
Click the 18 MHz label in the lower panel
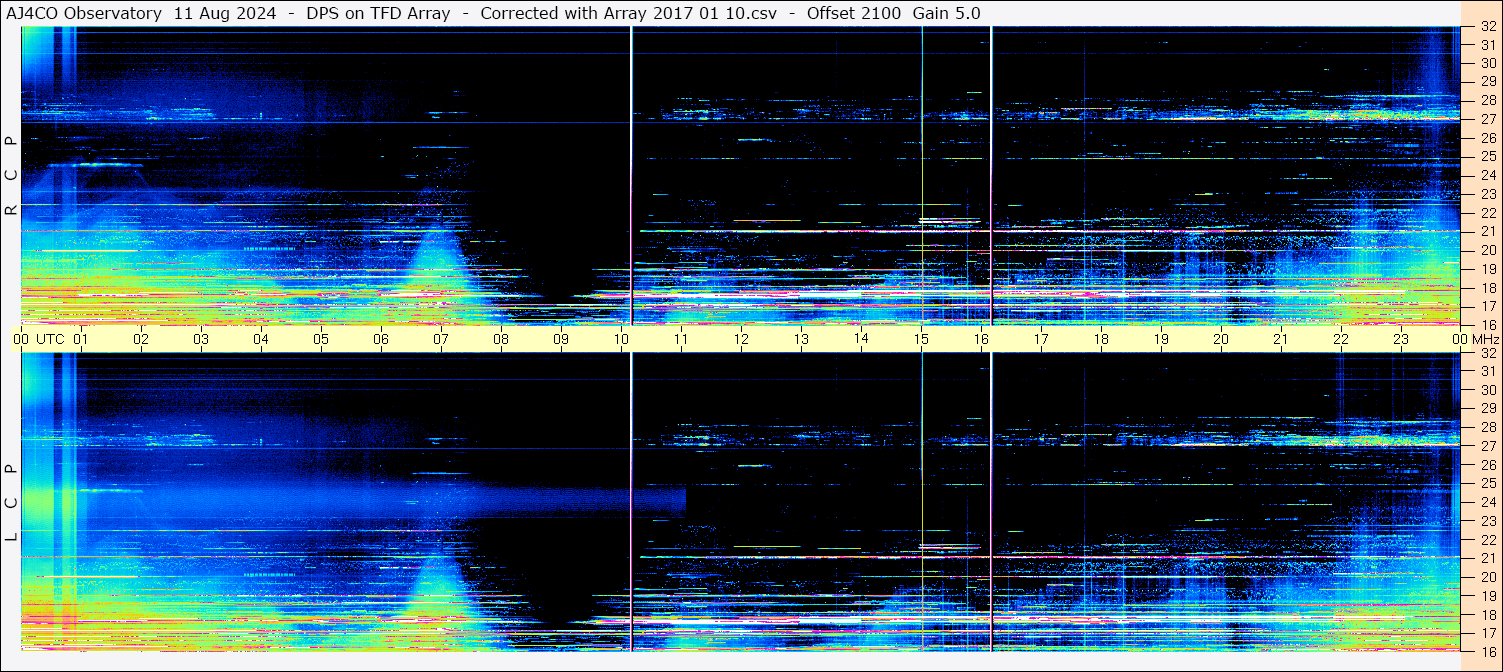click(x=1487, y=614)
